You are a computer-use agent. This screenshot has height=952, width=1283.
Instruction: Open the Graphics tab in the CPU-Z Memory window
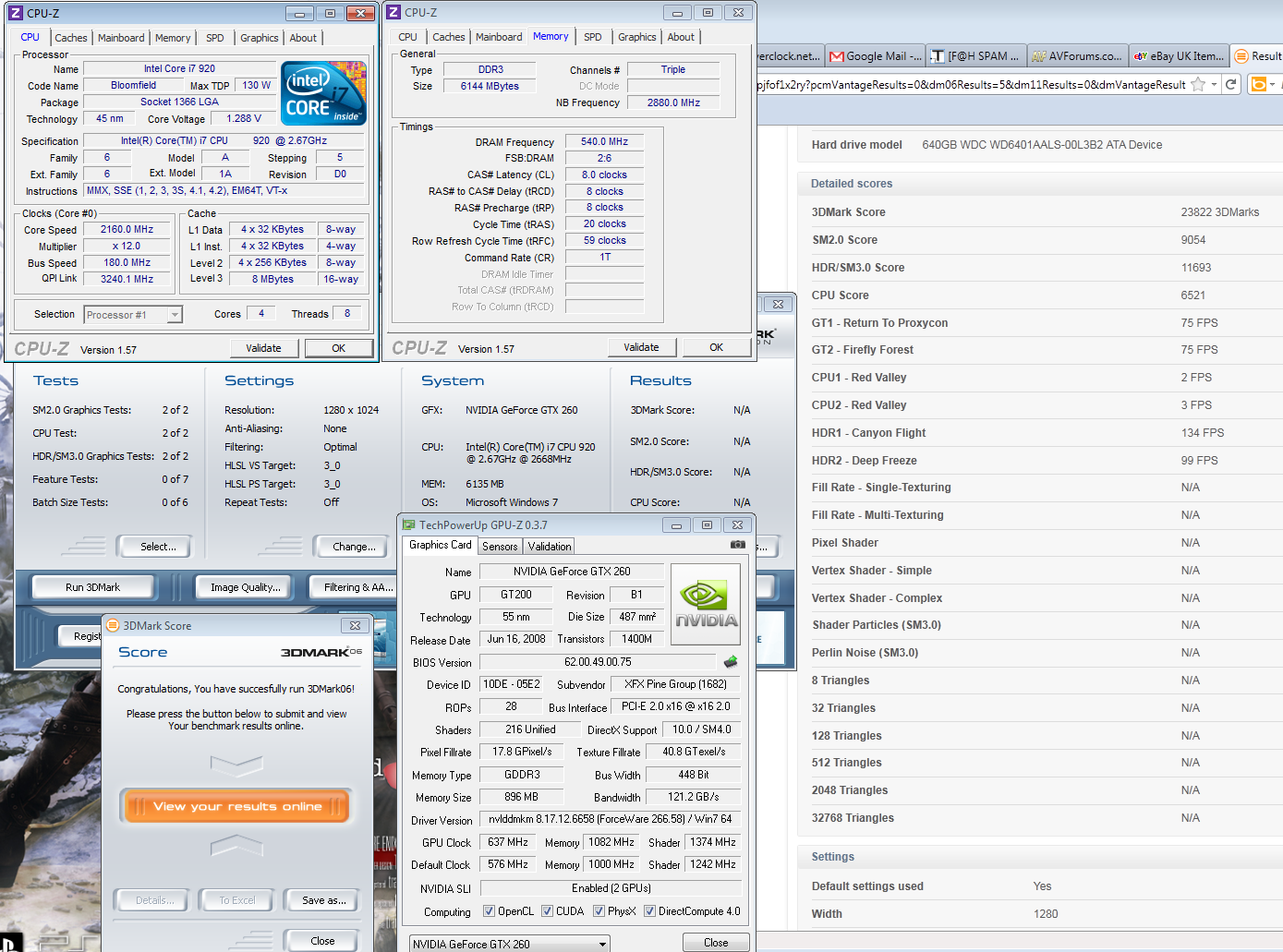(x=637, y=37)
